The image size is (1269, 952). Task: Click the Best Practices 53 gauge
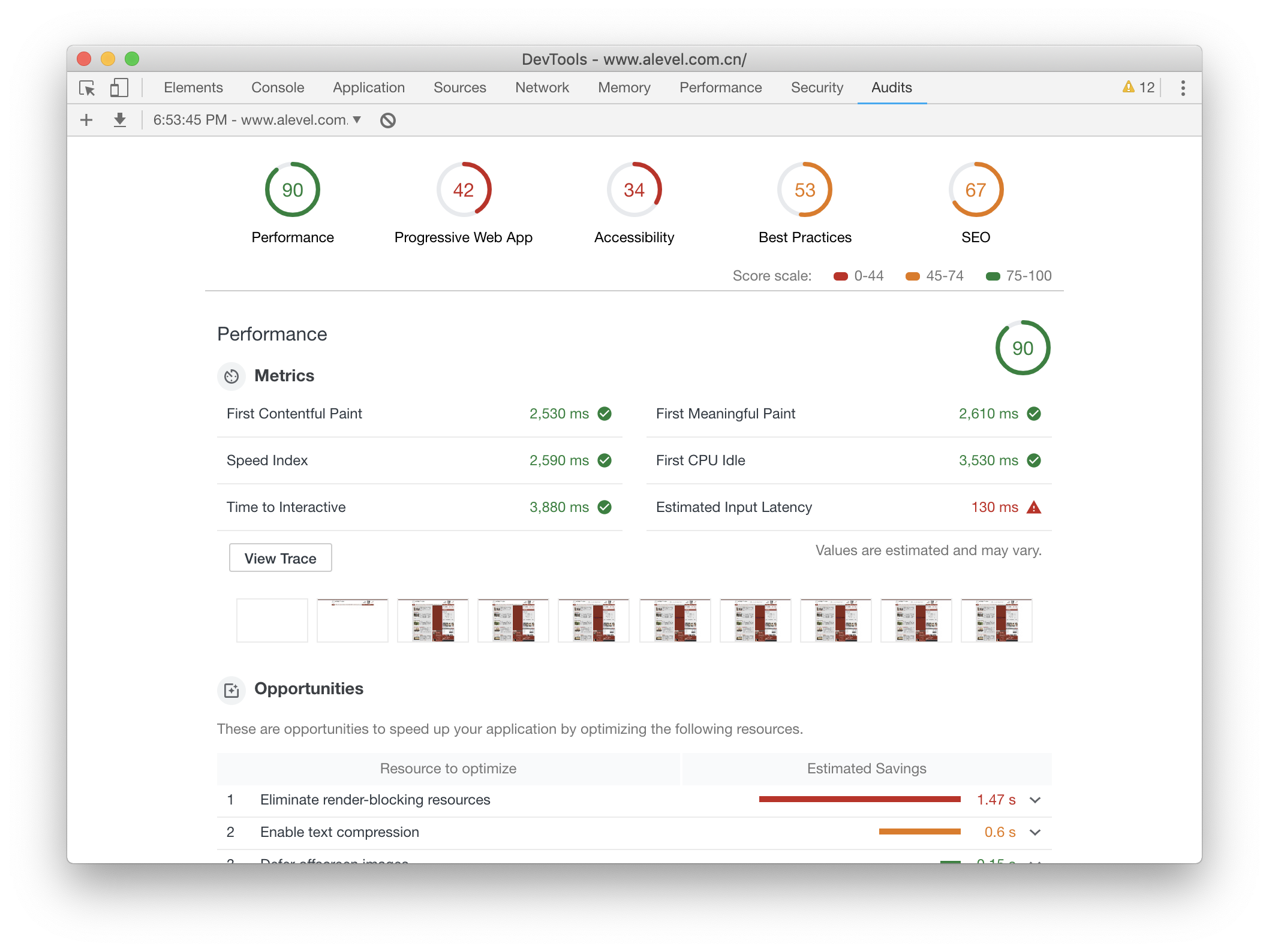[805, 189]
